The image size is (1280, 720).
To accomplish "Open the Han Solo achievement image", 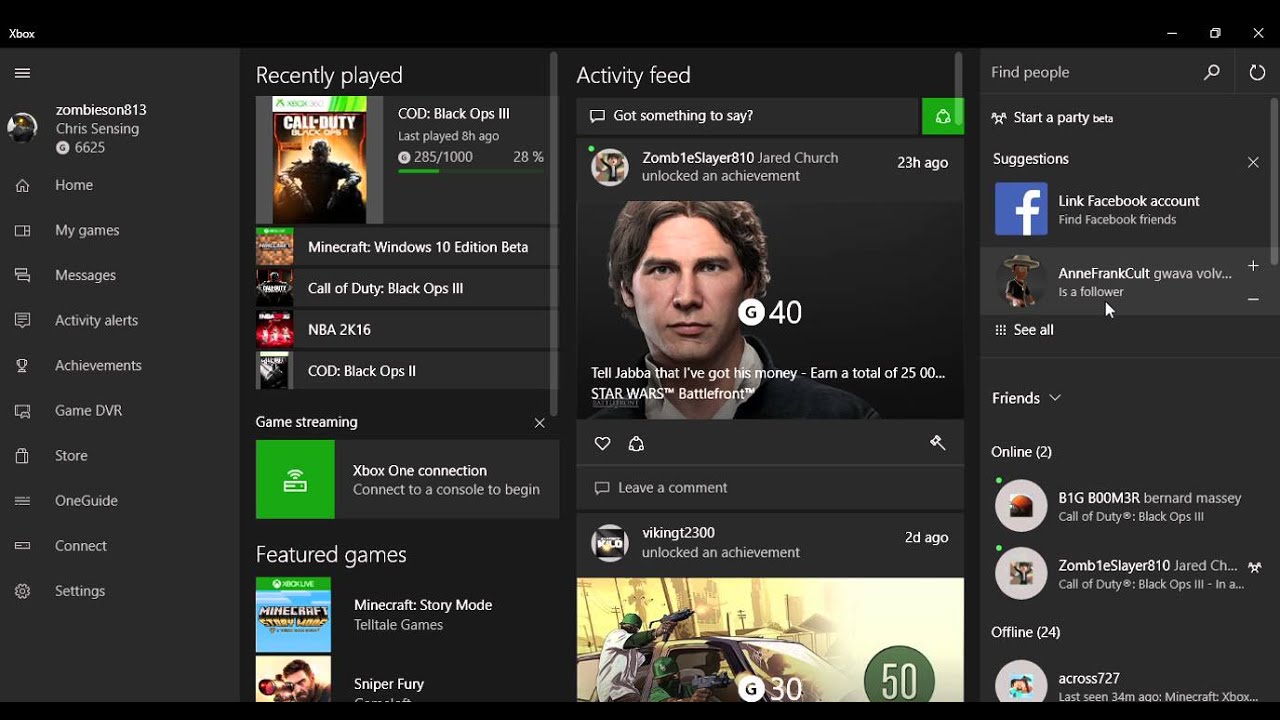I will pos(770,310).
